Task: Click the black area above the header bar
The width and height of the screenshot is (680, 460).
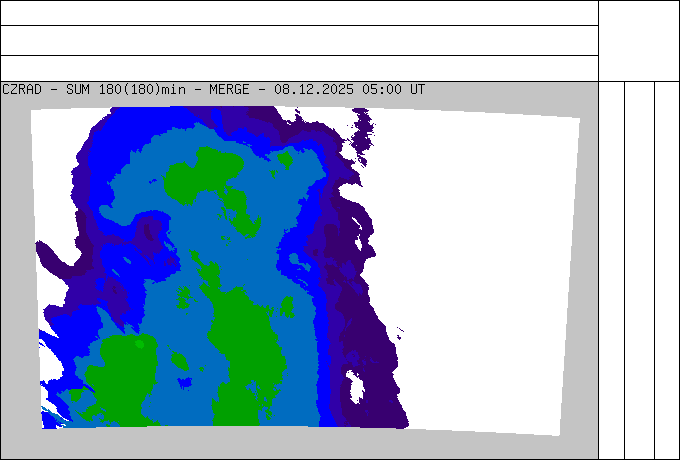Action: [340, 40]
